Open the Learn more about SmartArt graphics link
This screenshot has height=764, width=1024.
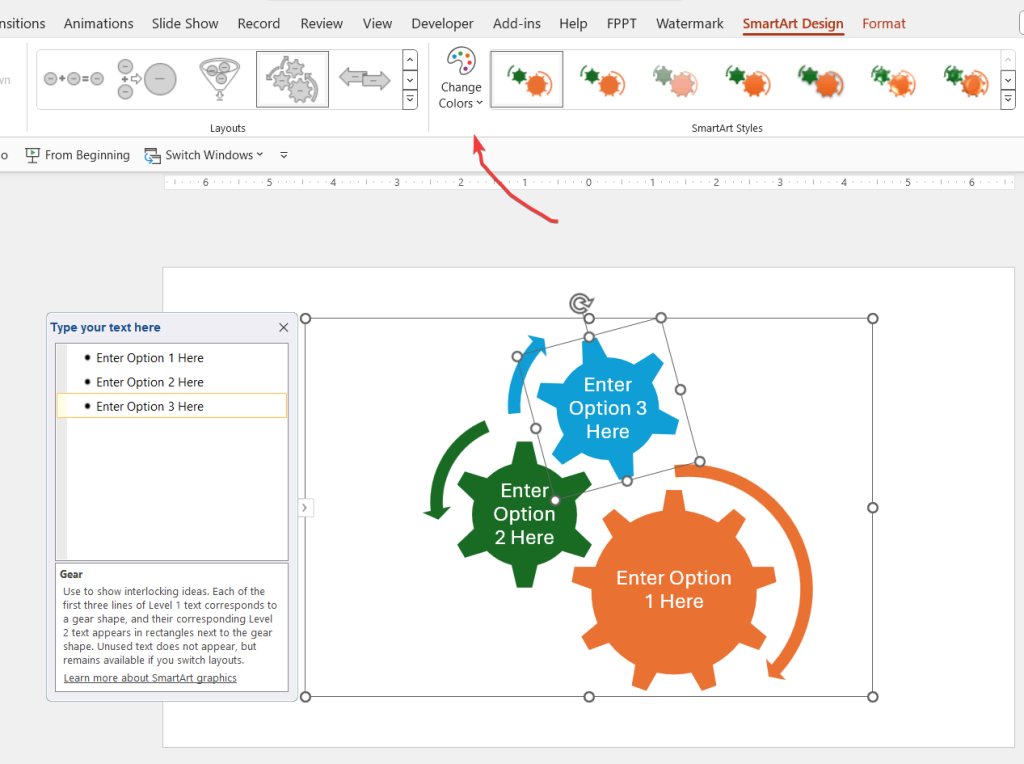pos(149,677)
